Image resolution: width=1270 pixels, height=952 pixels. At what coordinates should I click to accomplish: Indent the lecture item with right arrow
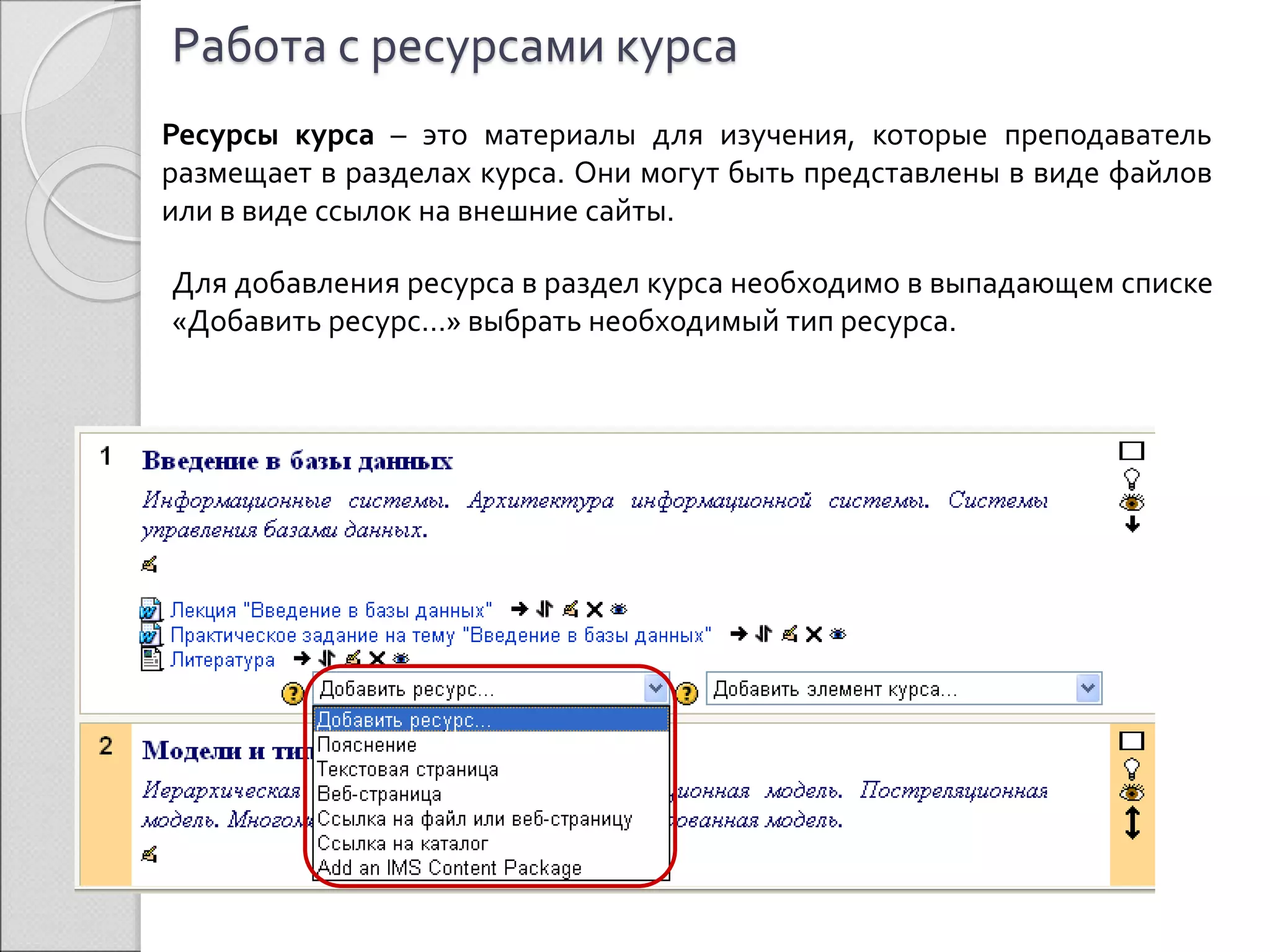[520, 610]
